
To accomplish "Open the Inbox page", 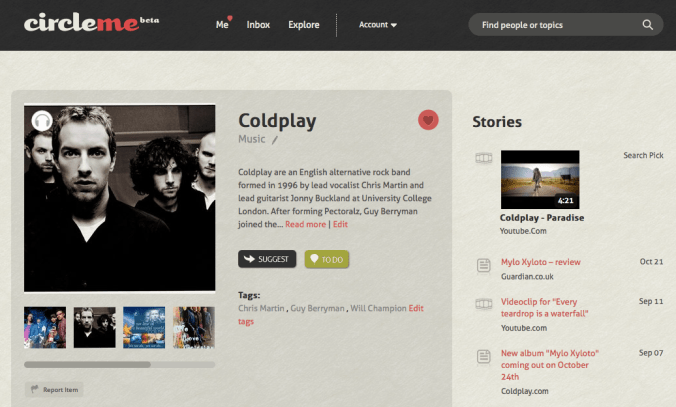I will point(258,25).
